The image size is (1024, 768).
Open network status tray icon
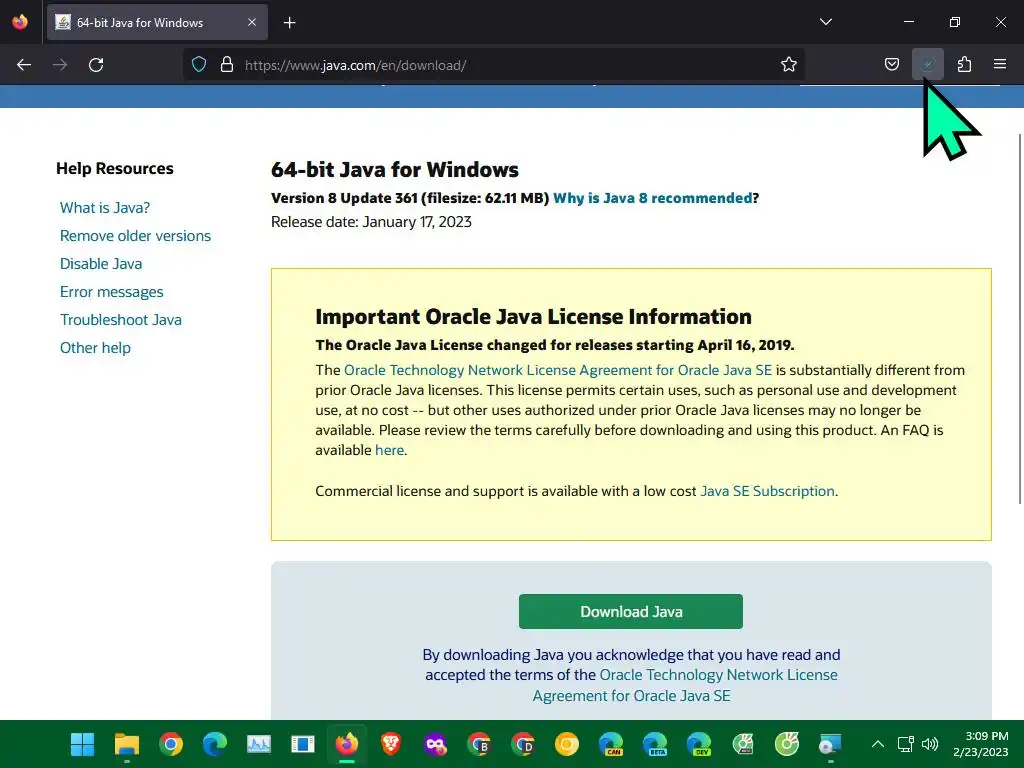click(x=905, y=744)
